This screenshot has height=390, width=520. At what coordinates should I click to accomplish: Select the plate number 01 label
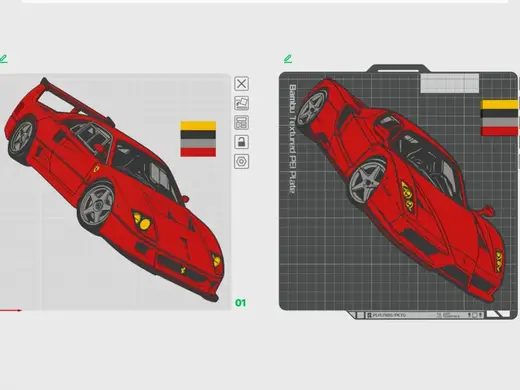point(240,303)
